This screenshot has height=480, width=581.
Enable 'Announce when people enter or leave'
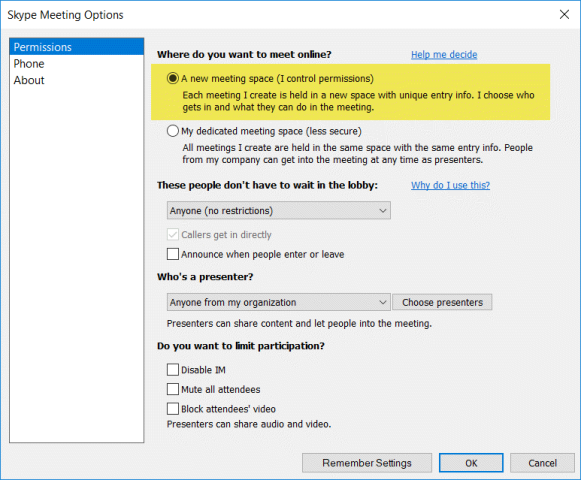tap(173, 254)
